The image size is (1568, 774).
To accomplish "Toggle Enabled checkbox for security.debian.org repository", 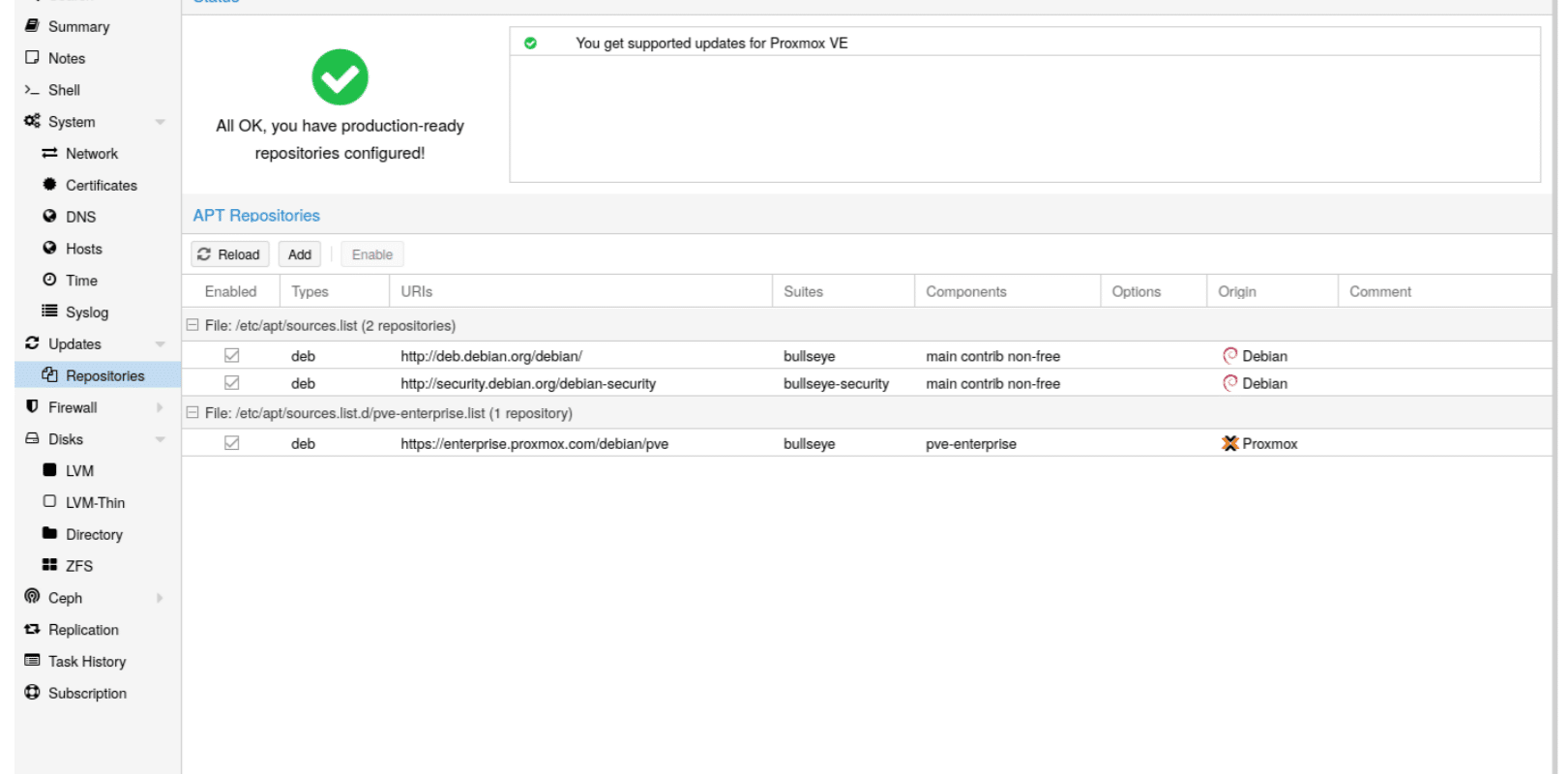I will 231,383.
